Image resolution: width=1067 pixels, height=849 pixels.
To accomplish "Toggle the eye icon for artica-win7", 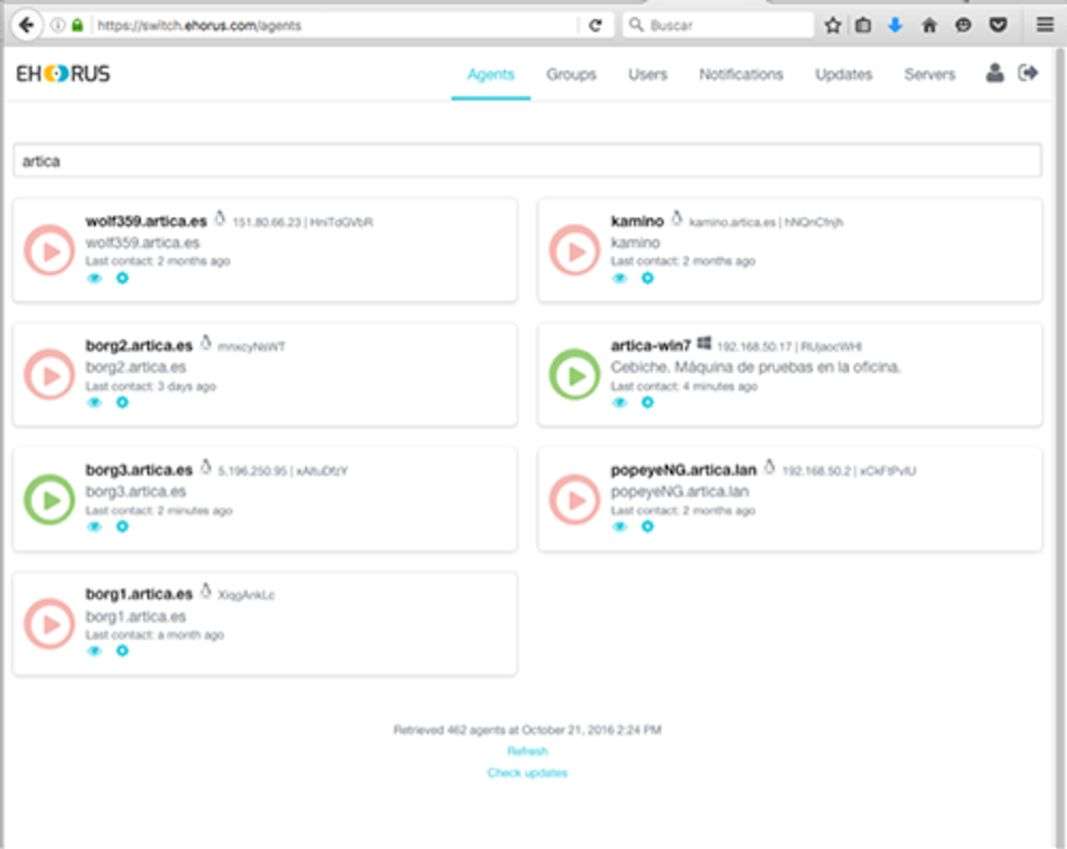I will click(x=620, y=402).
